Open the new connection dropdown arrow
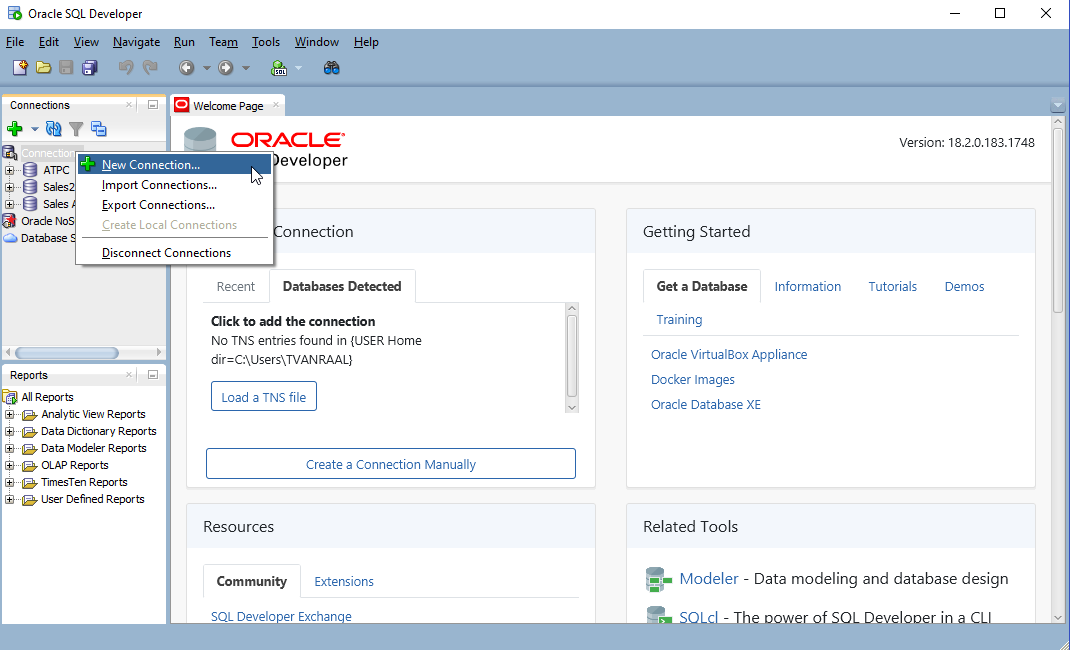Screen dimensions: 1070x650 pyautogui.click(x=34, y=129)
